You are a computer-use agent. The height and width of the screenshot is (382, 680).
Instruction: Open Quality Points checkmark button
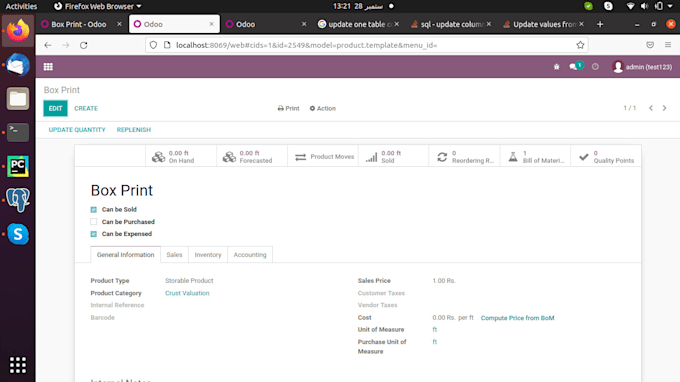coord(606,157)
